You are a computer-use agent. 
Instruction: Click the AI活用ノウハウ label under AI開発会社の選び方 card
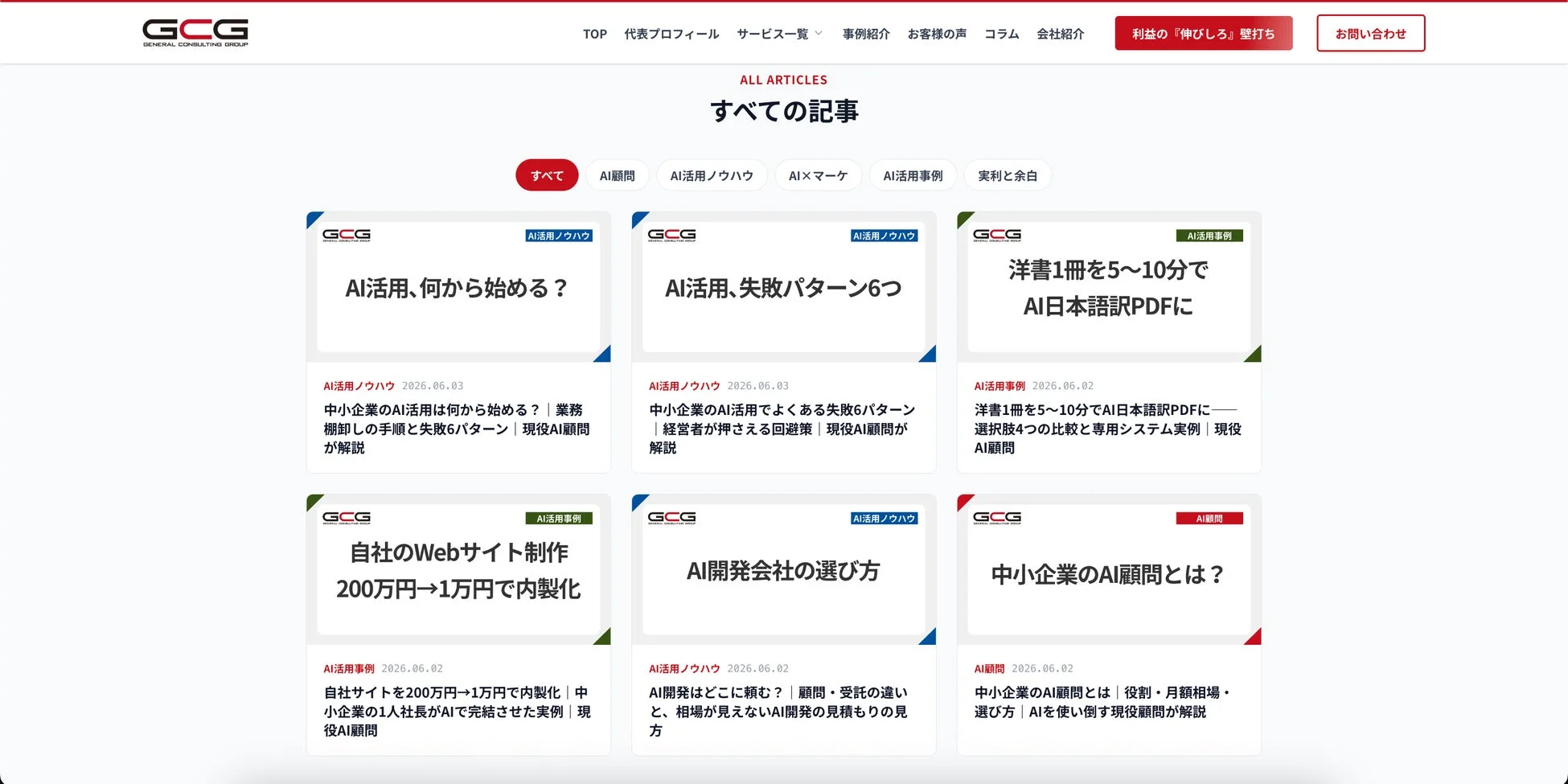pos(684,668)
